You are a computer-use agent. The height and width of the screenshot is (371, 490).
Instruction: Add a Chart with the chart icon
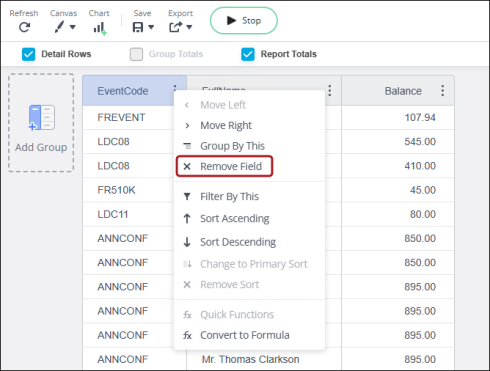coord(100,28)
